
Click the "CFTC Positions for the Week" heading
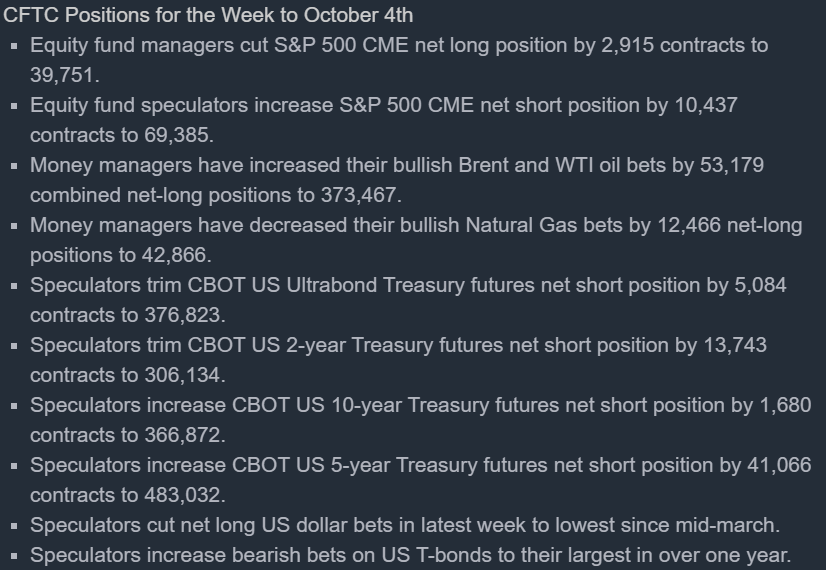(209, 15)
